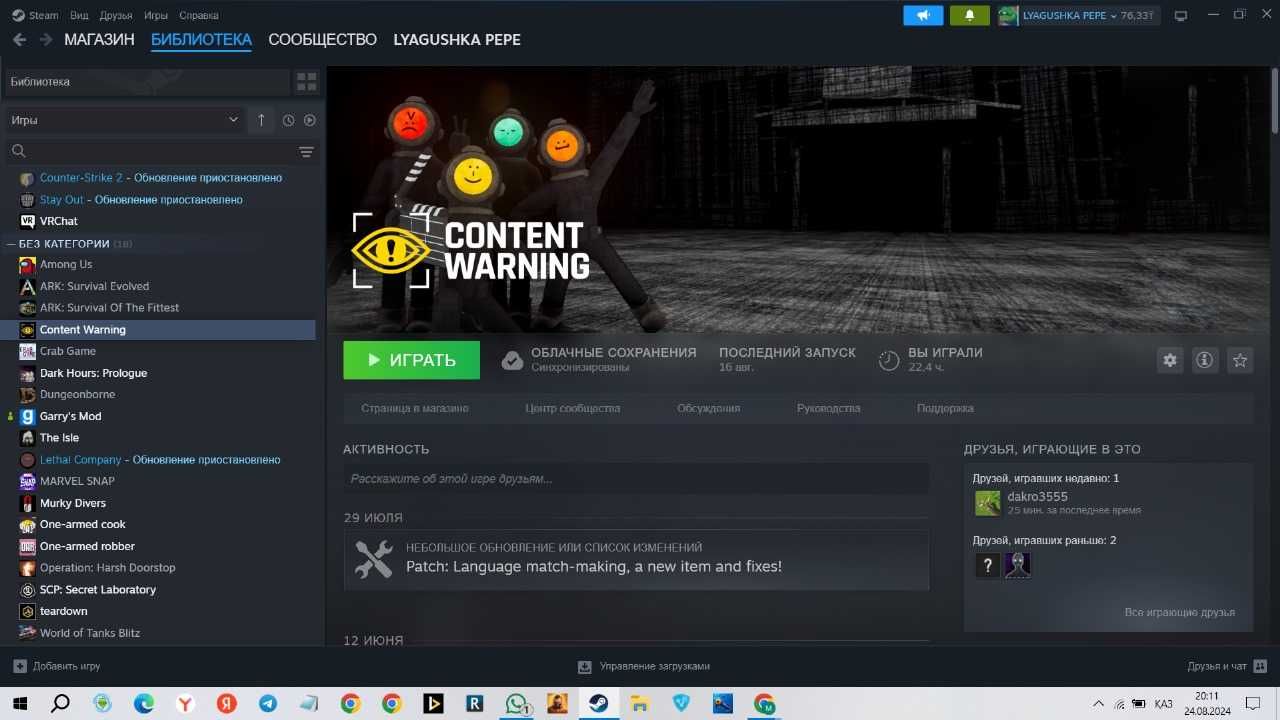The height and width of the screenshot is (720, 1280).
Task: Open the announcements megaphone button
Action: [x=923, y=15]
